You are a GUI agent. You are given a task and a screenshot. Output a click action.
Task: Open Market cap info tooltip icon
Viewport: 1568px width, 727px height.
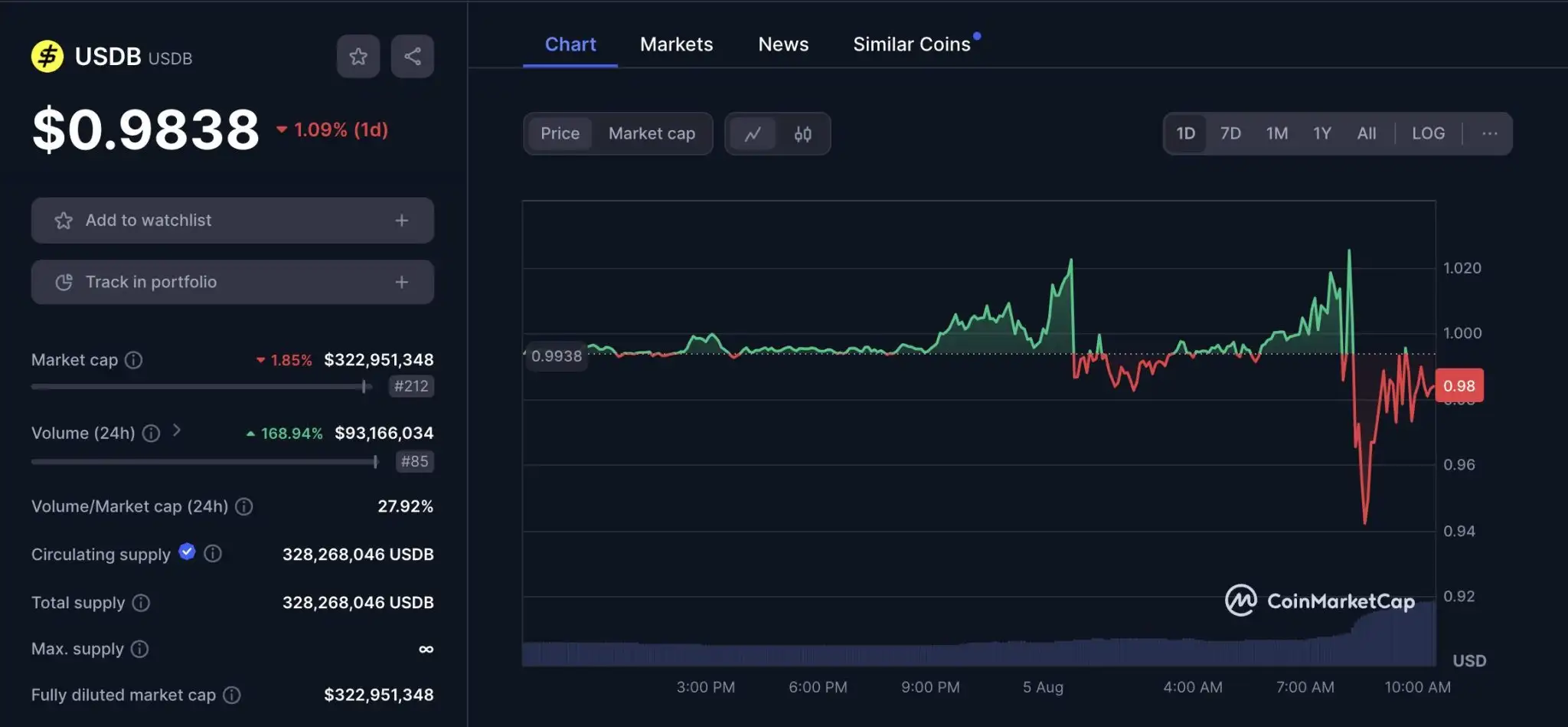point(134,360)
